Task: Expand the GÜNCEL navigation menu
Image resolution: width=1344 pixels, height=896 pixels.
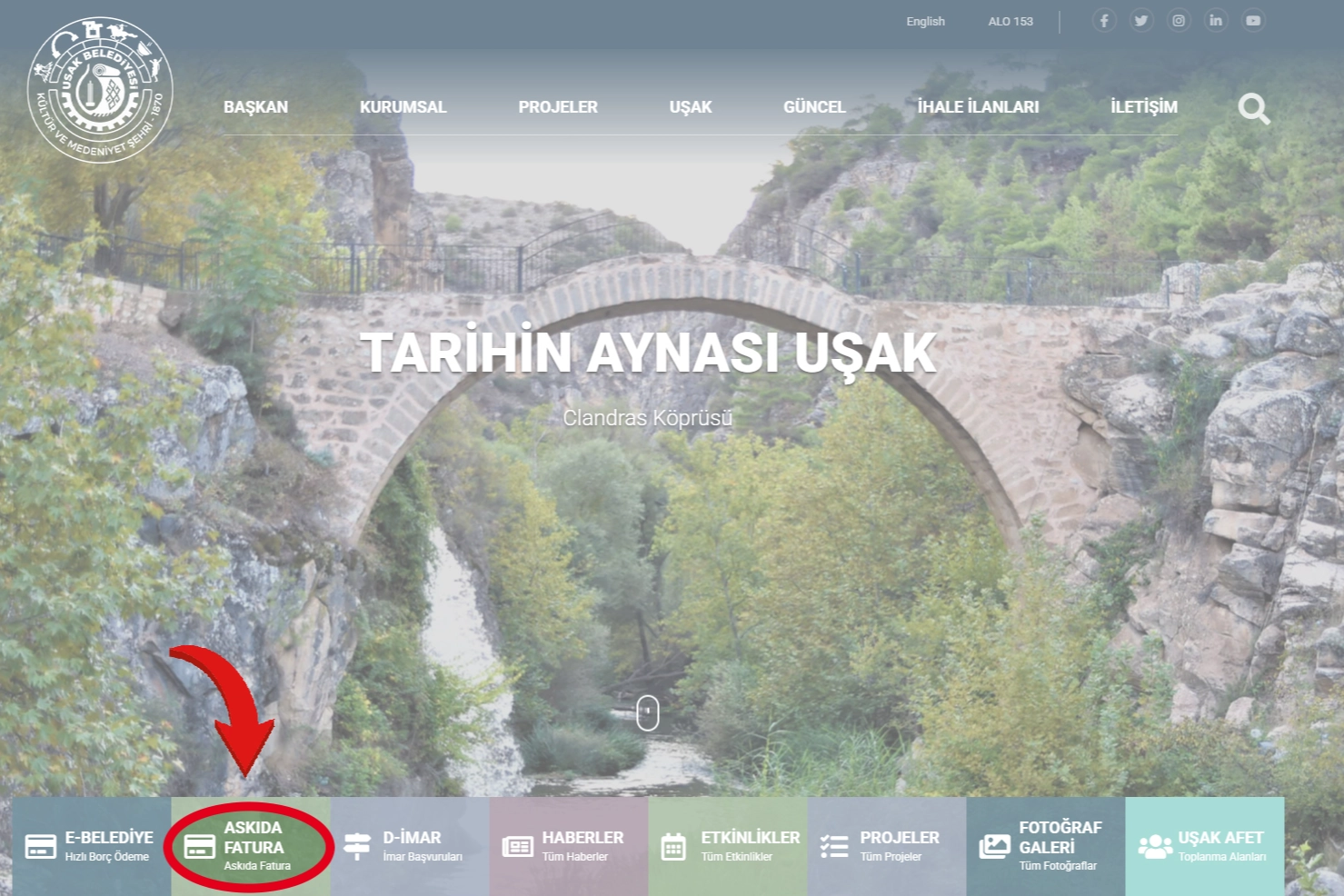Action: point(814,107)
